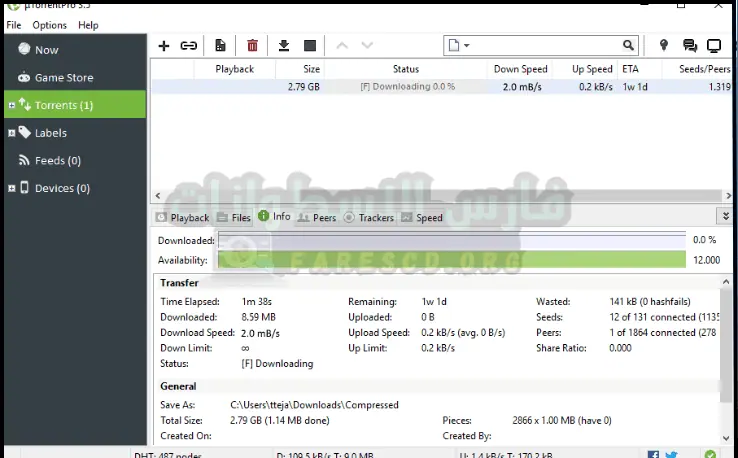Open Game Store in the sidebar

(64, 78)
